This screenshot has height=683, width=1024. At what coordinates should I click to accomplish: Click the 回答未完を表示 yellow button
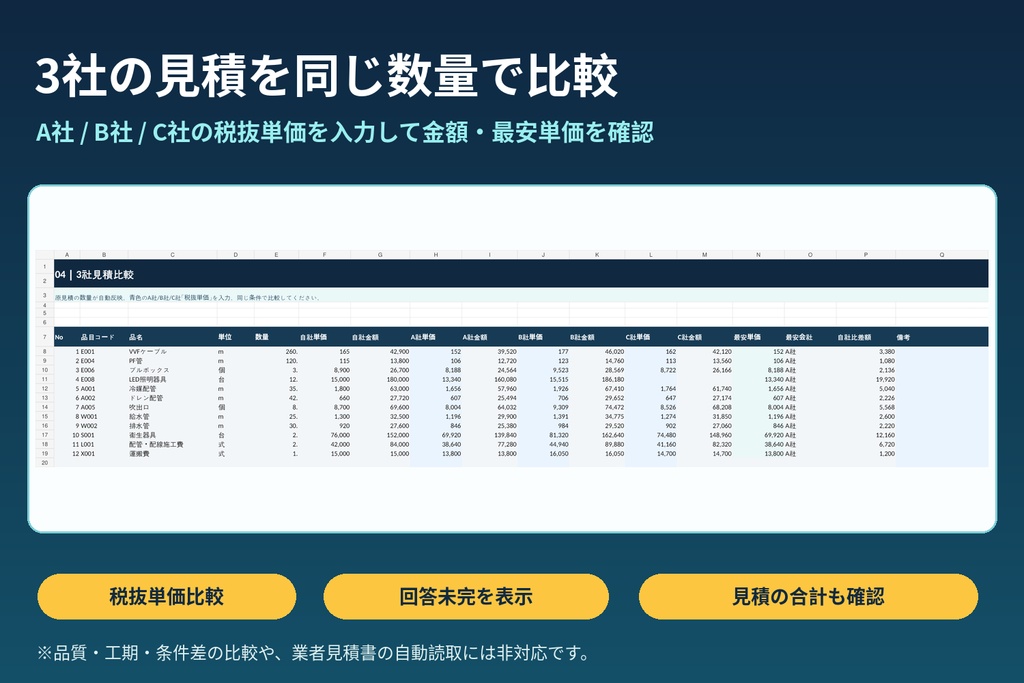[x=466, y=596]
